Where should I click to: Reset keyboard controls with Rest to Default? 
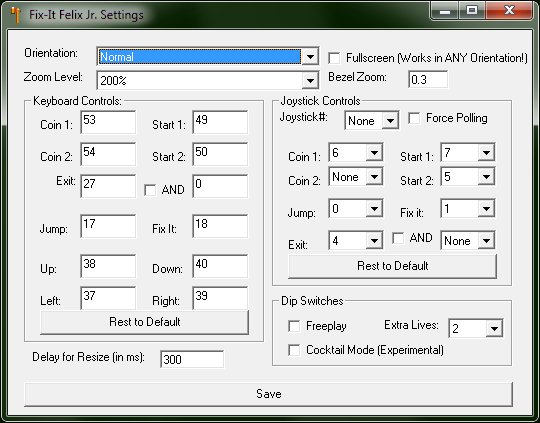(x=145, y=322)
